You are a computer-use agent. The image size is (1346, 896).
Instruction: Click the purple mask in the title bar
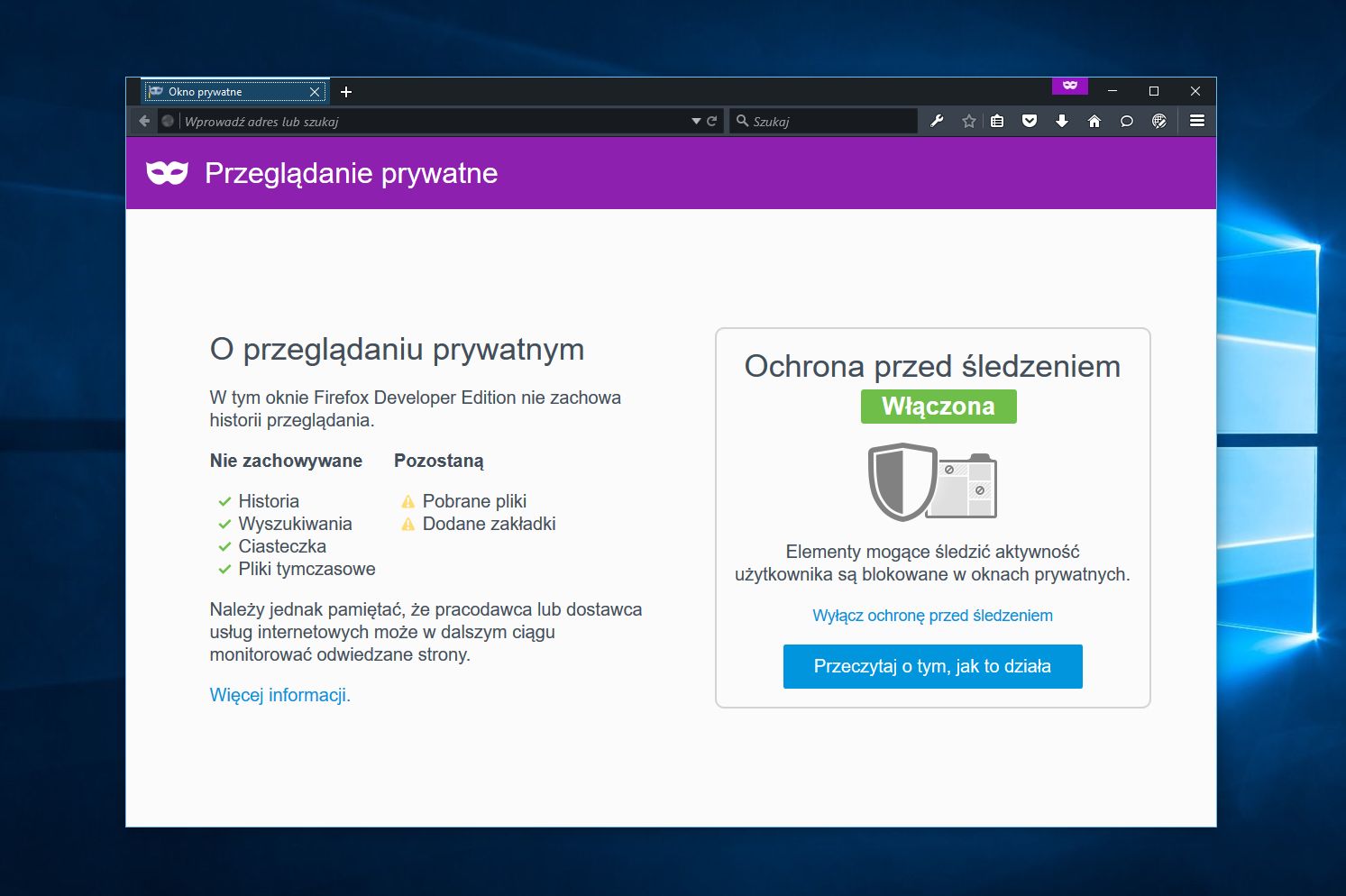tap(1070, 86)
